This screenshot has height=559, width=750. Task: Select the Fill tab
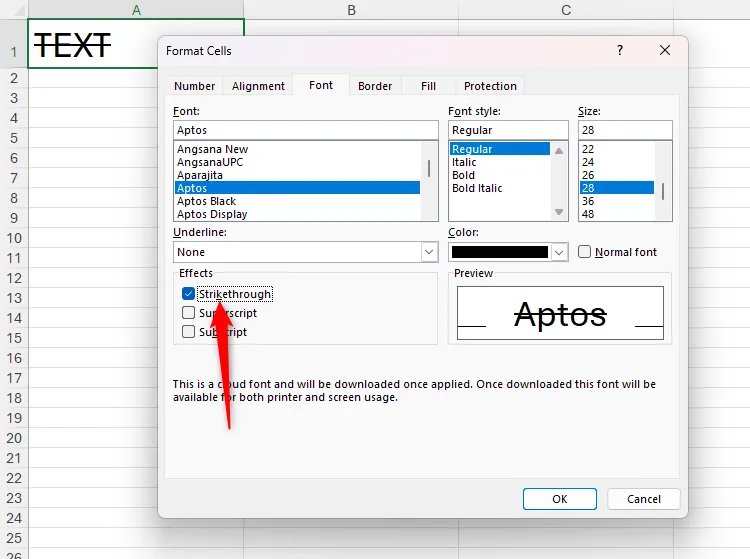coord(428,86)
